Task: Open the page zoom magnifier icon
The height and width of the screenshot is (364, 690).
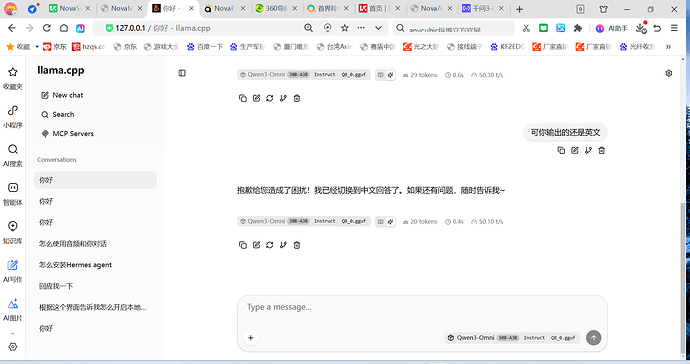Action: click(x=308, y=28)
